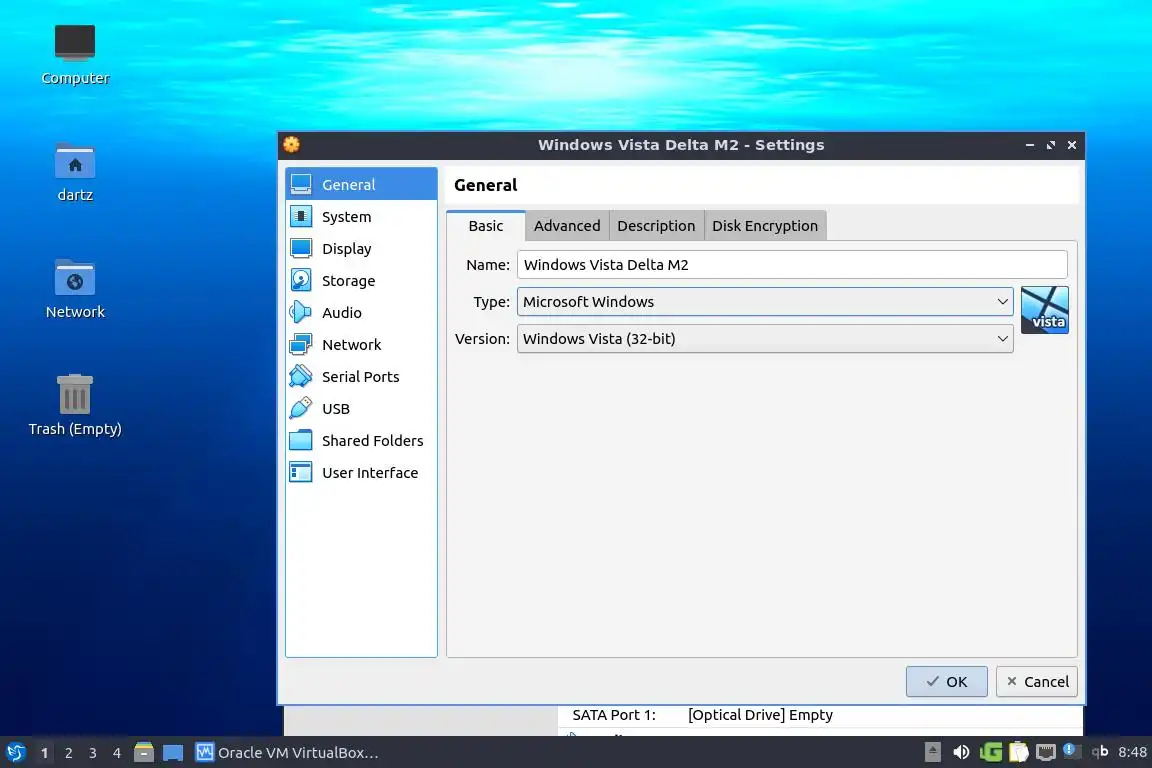Expand the Version dropdown Windows Vista (32-bit)

(765, 339)
